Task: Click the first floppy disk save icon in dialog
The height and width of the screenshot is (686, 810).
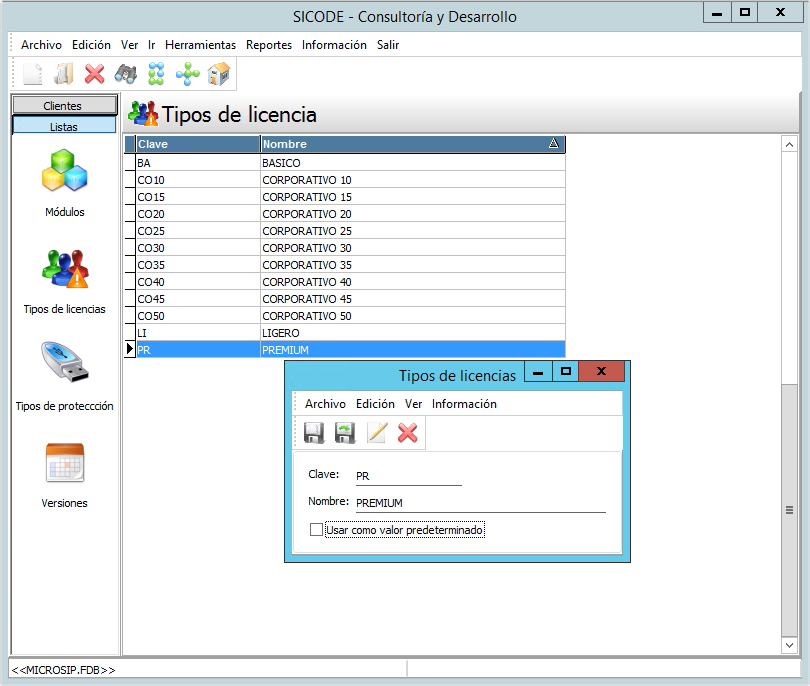Action: [314, 432]
